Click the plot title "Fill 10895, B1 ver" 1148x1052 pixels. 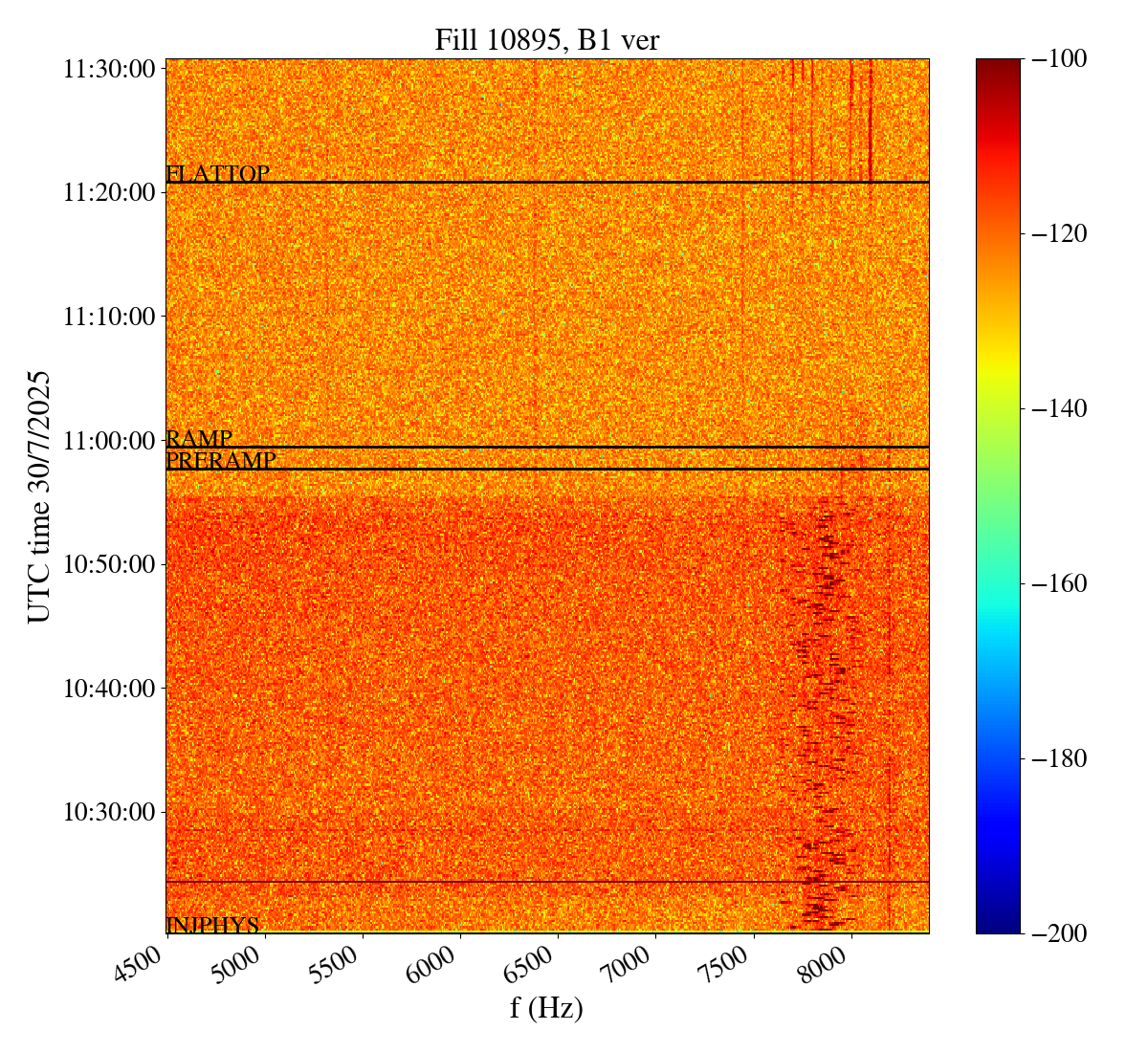click(x=546, y=40)
